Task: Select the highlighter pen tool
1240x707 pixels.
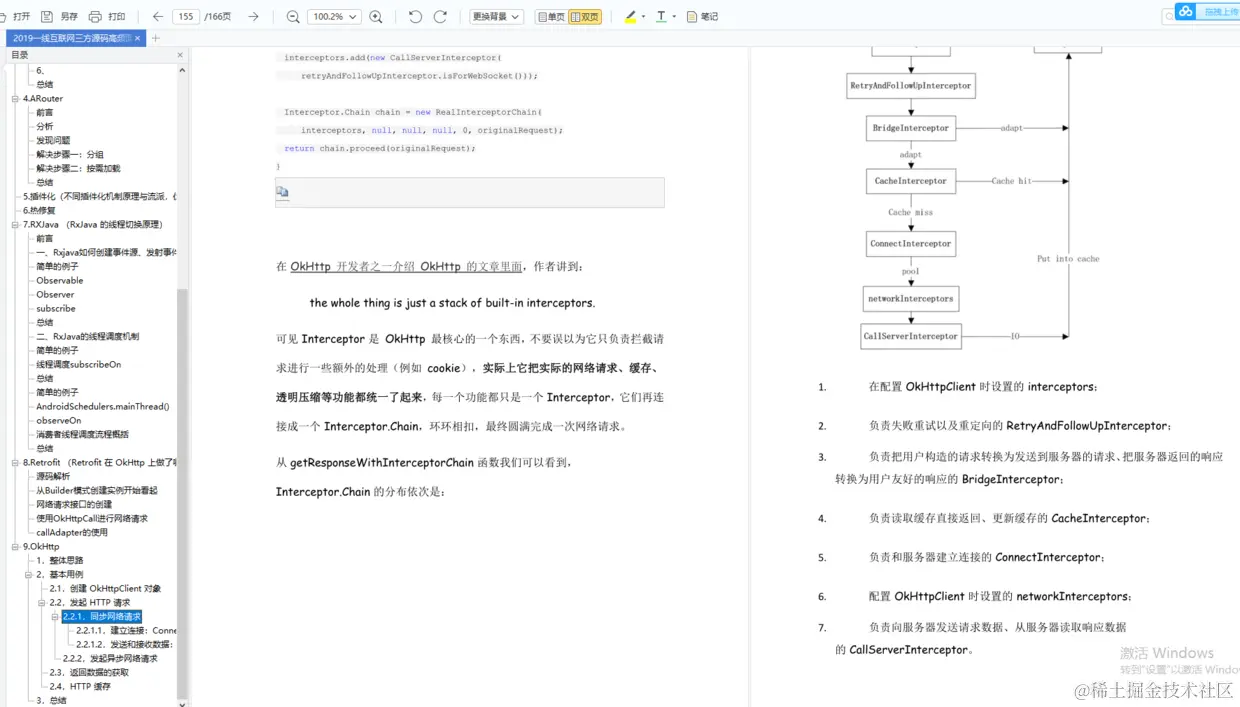Action: point(630,17)
